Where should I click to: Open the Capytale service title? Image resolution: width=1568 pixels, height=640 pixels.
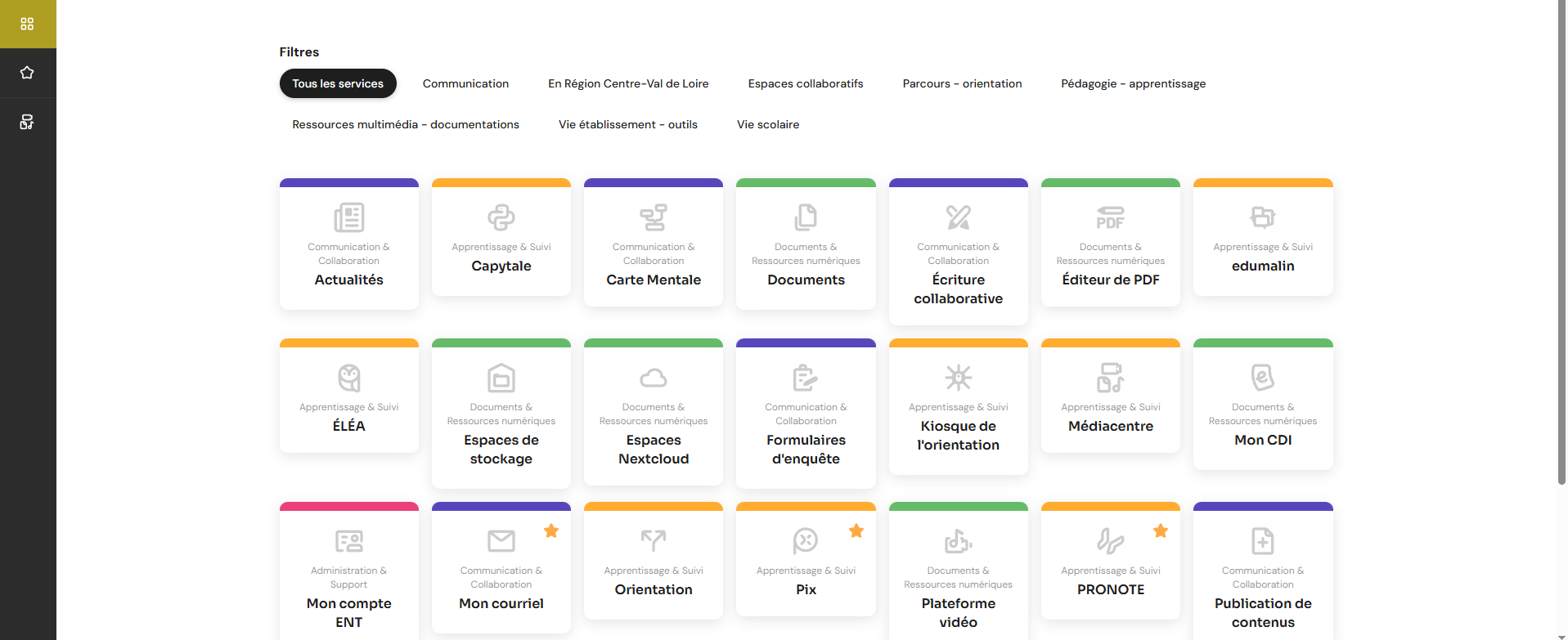tap(501, 266)
